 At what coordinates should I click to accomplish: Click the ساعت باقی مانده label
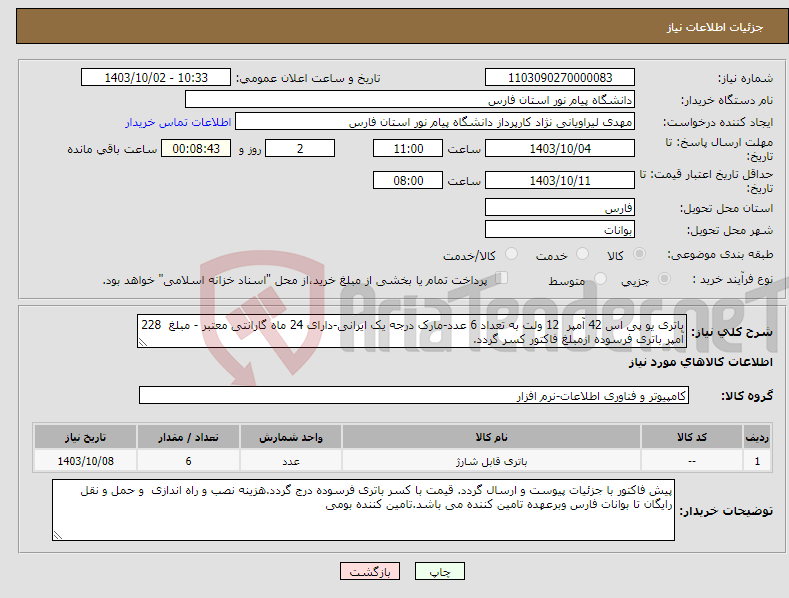point(112,149)
